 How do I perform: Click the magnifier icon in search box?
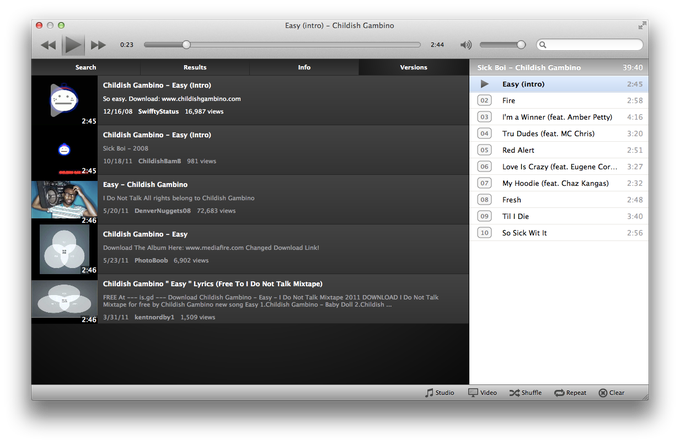pos(543,45)
